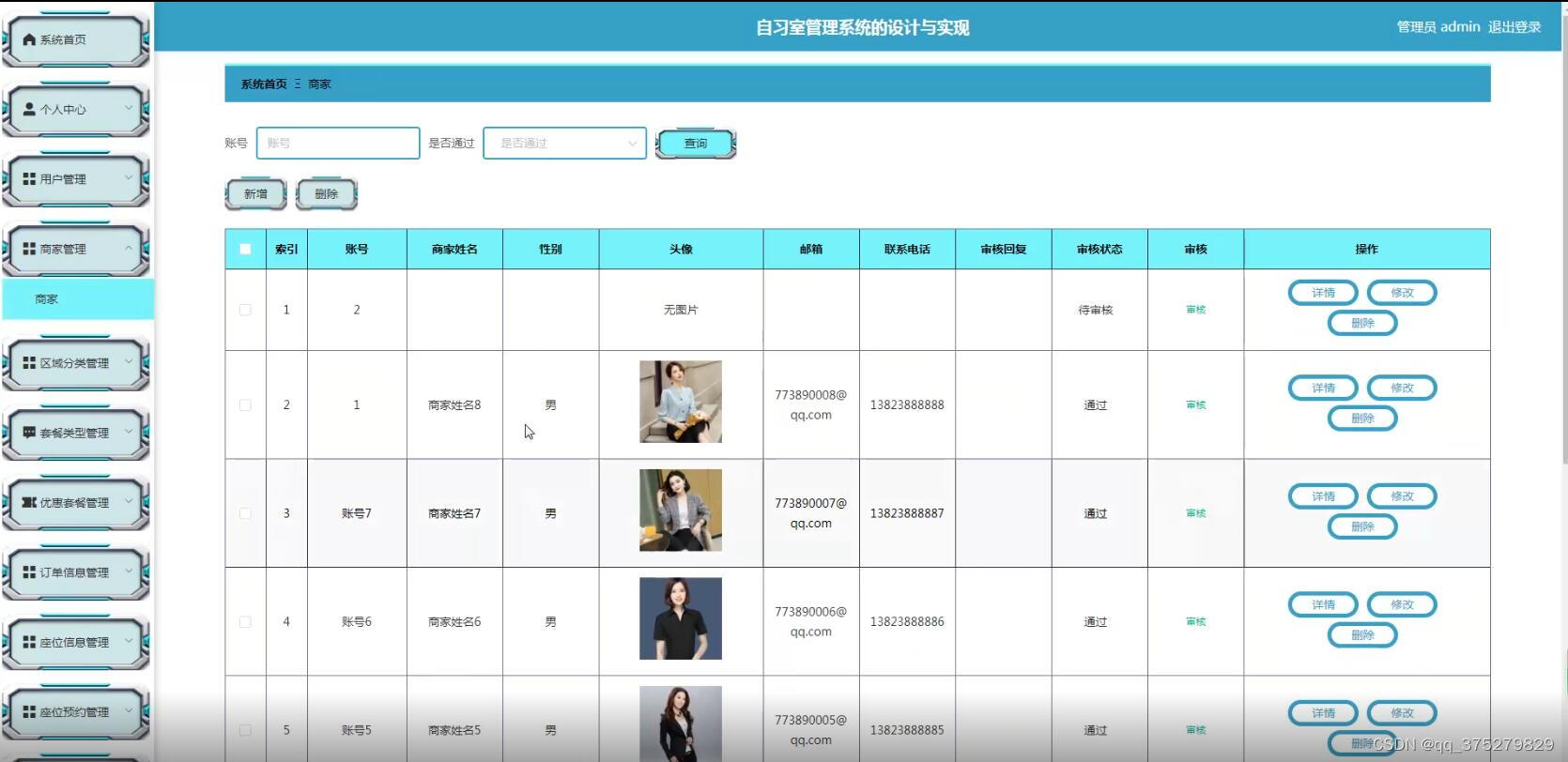Click 管理员 admin text in header
Viewport: 1568px width, 762px height.
[1438, 26]
